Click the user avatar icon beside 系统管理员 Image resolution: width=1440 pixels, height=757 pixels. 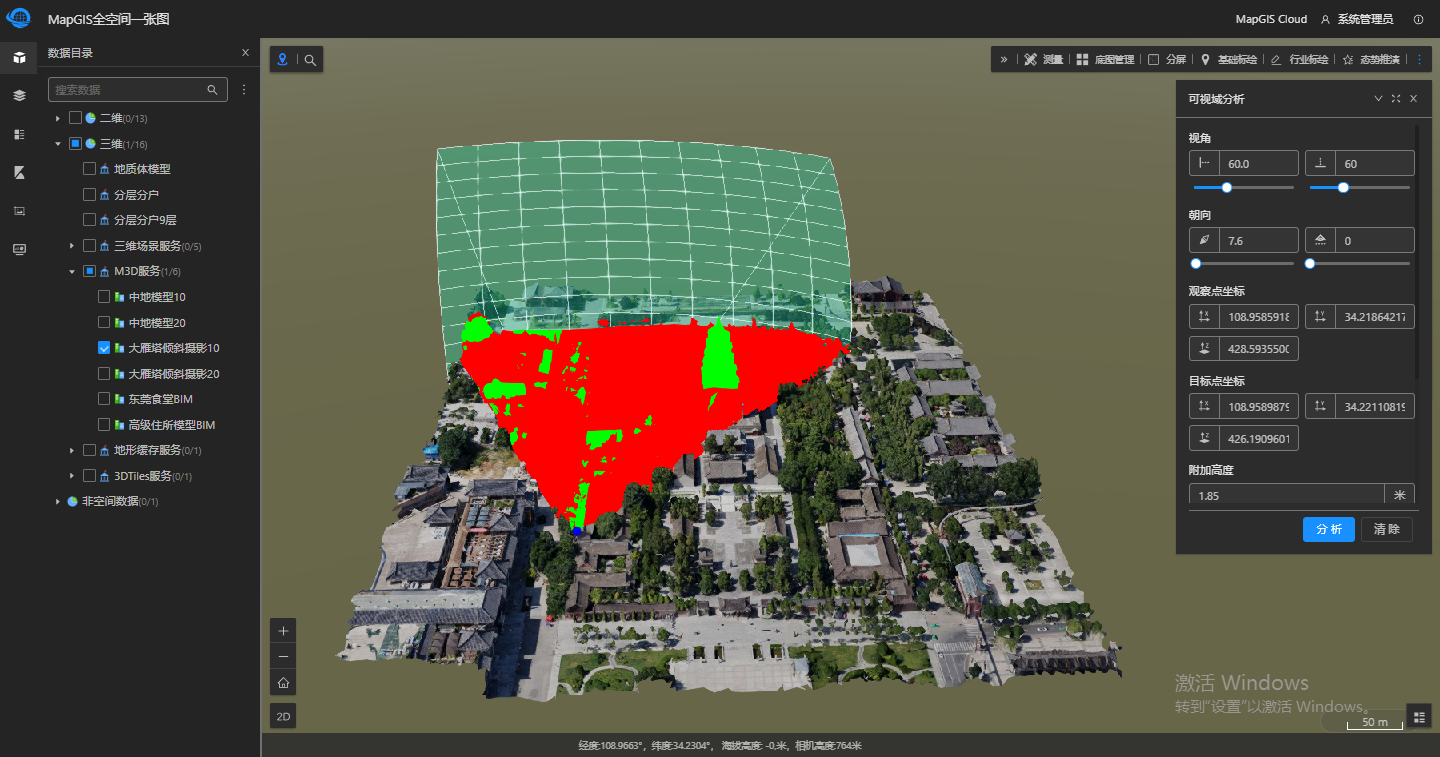pos(1326,19)
